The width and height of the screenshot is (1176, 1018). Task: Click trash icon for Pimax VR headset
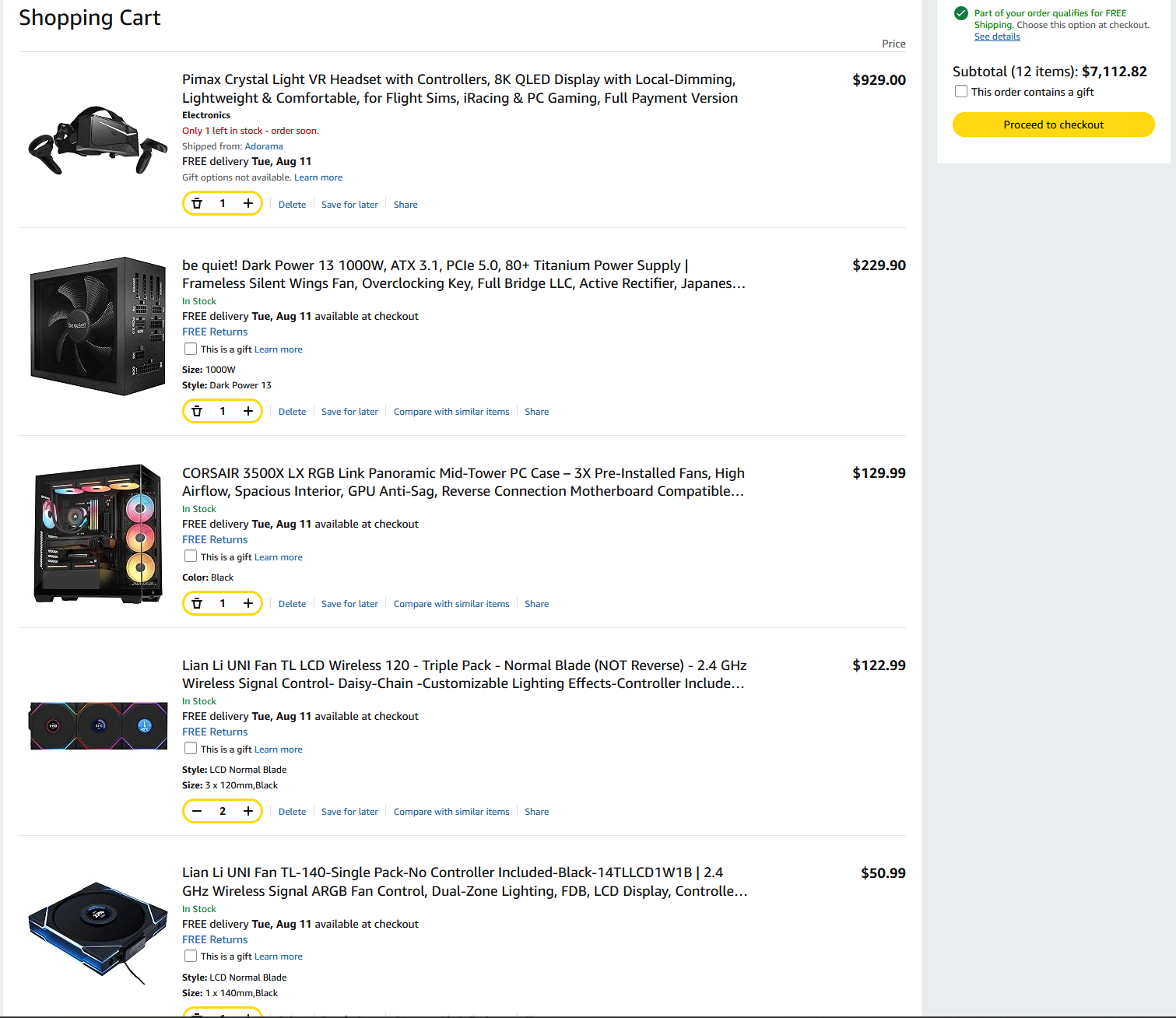click(x=197, y=204)
